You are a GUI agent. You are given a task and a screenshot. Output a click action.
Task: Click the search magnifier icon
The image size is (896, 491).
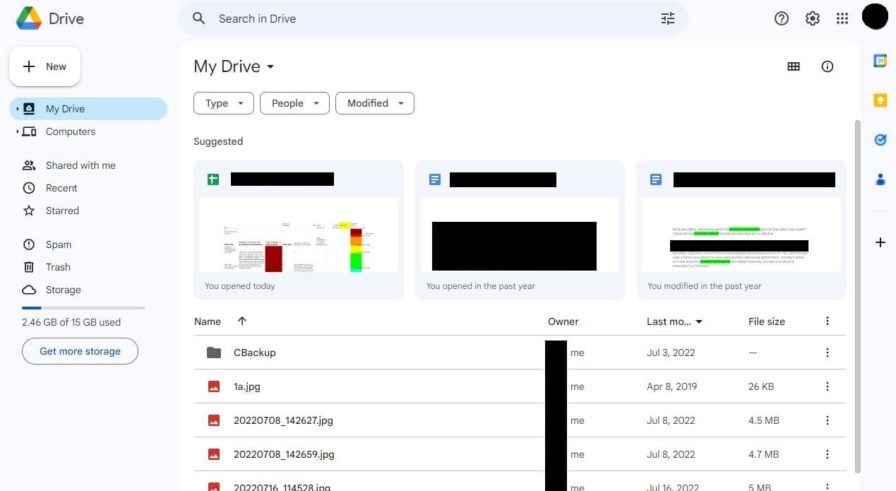(x=198, y=18)
